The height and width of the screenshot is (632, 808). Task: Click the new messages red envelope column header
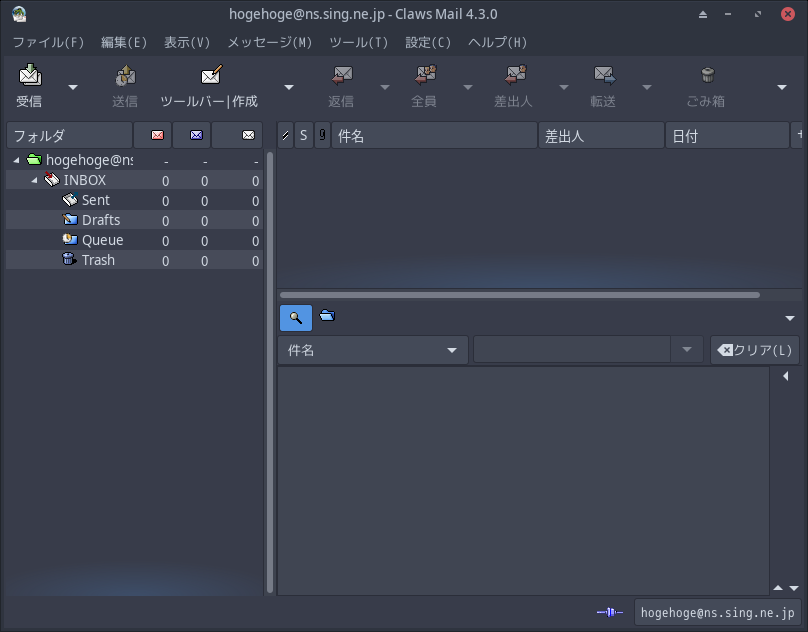click(x=153, y=135)
